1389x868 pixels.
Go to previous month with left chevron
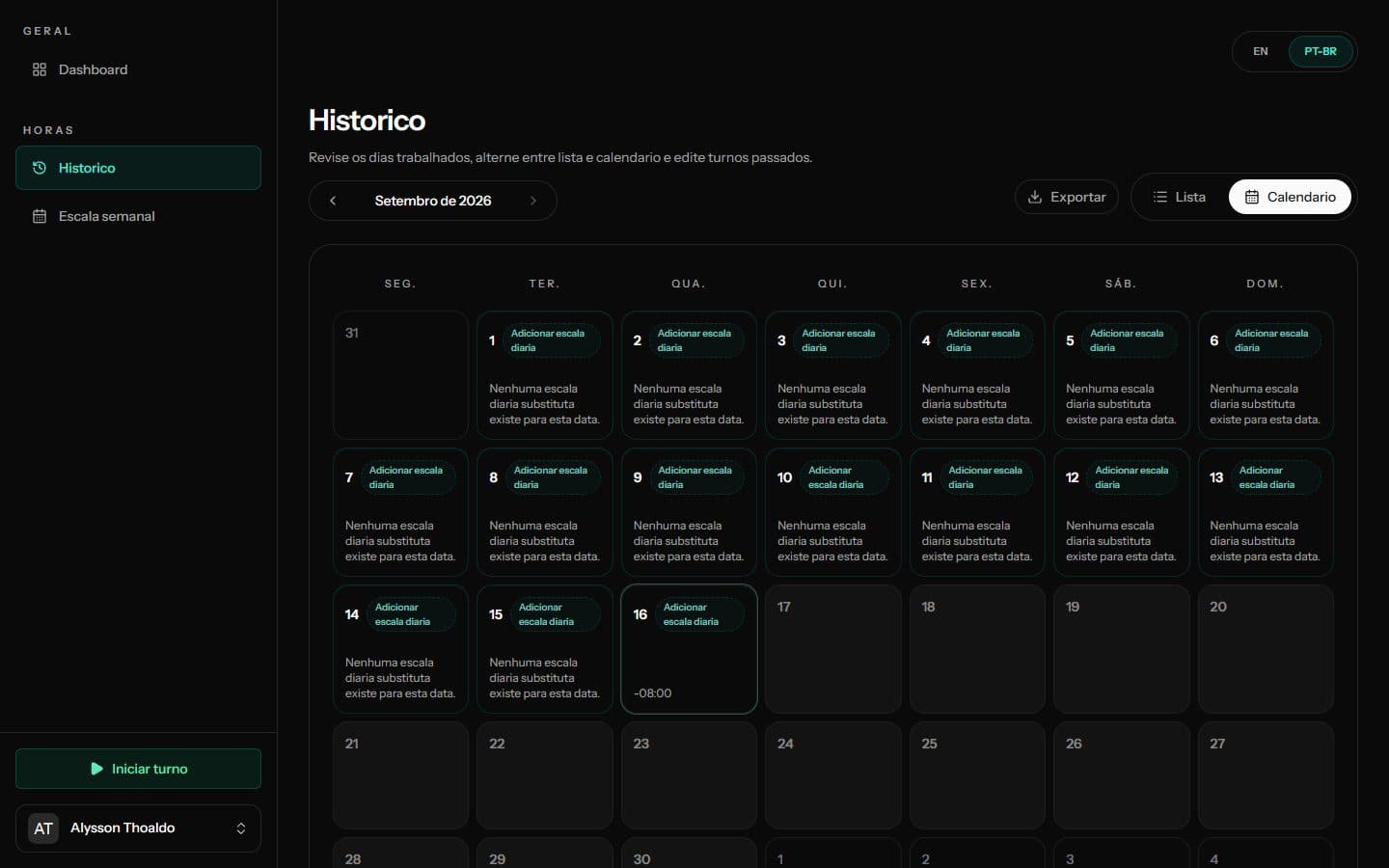[x=333, y=201]
